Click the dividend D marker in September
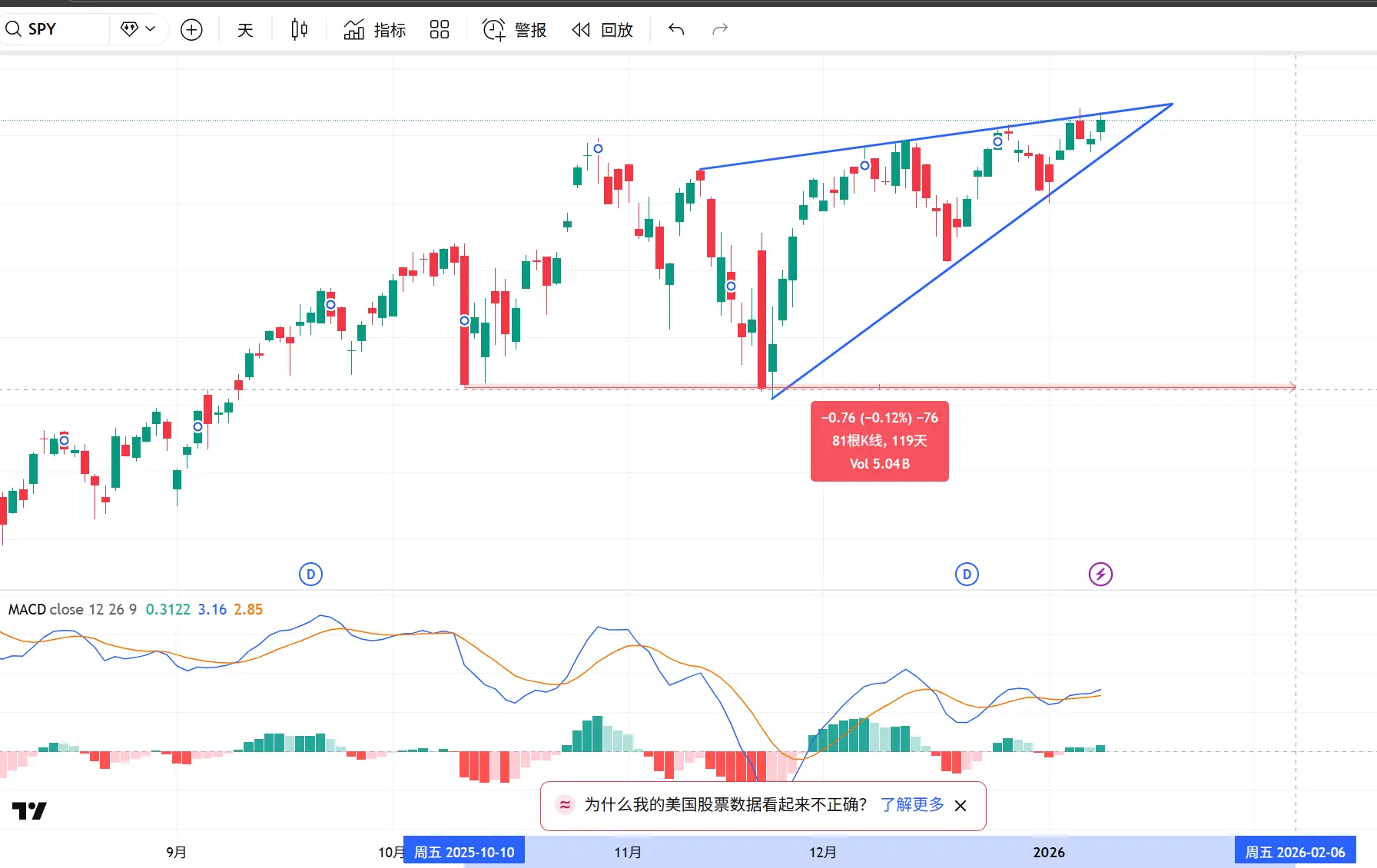 point(310,574)
